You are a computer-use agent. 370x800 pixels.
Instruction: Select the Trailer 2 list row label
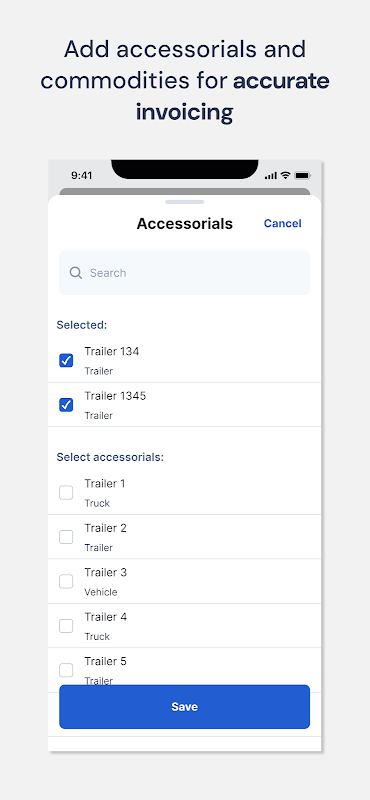(x=106, y=528)
